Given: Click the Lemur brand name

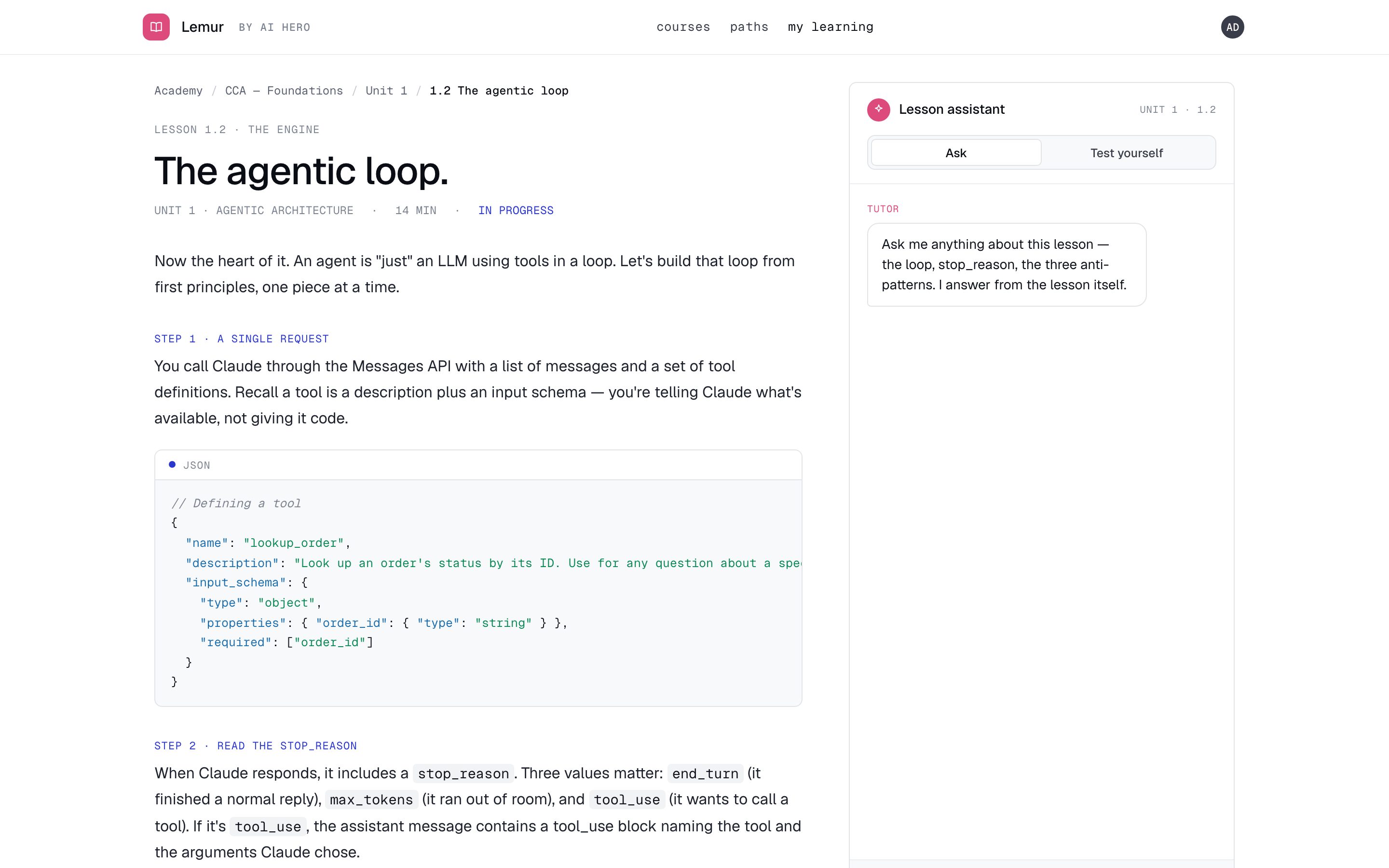Looking at the screenshot, I should pyautogui.click(x=202, y=27).
